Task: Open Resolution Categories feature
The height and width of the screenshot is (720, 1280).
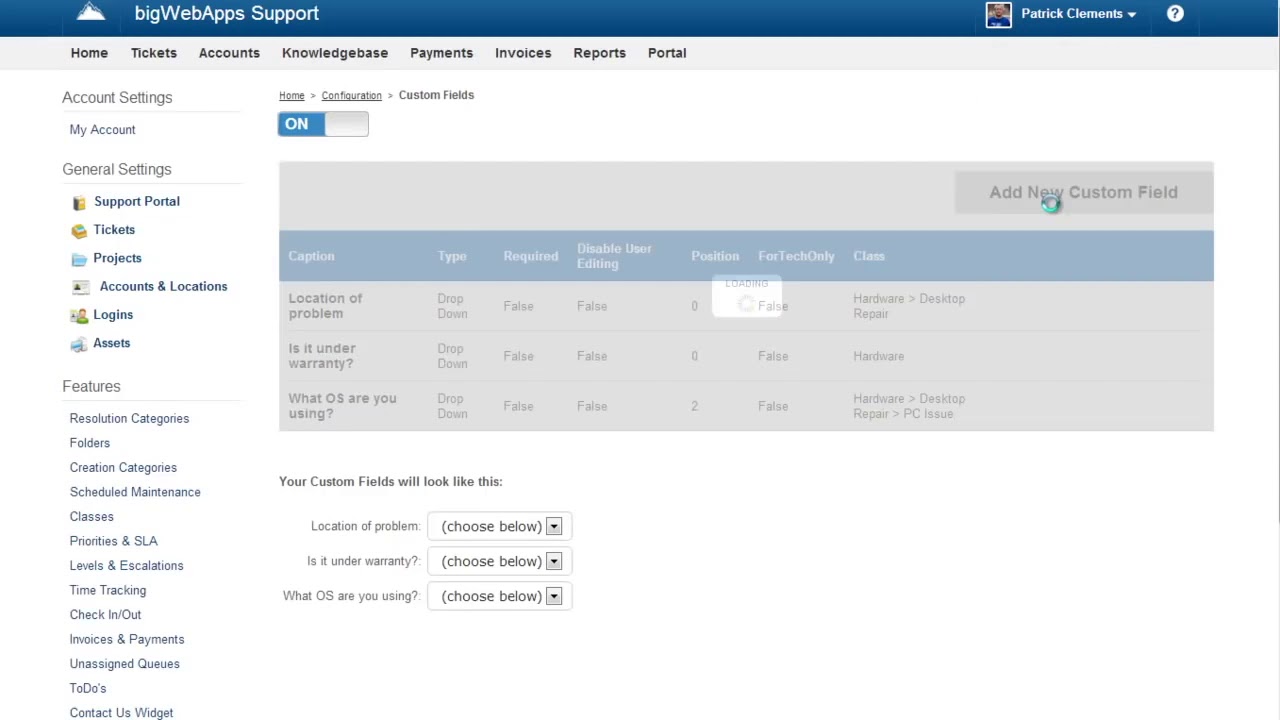Action: [129, 419]
